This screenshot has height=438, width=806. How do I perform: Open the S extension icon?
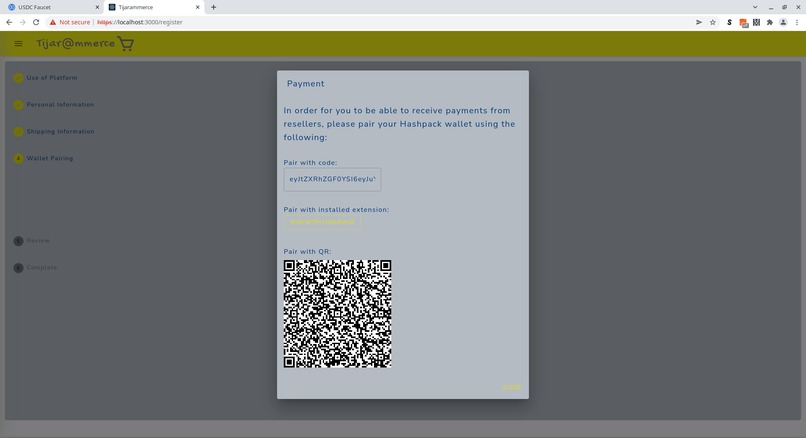tap(729, 22)
